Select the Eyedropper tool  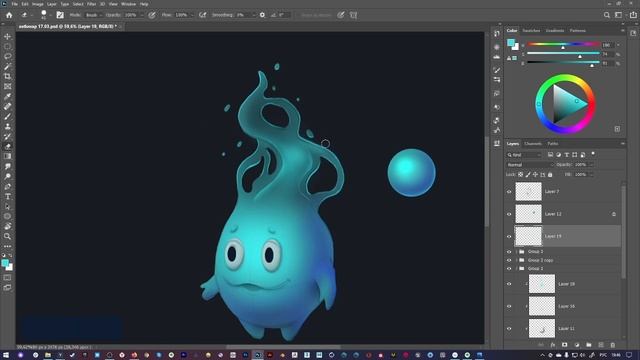tap(7, 96)
